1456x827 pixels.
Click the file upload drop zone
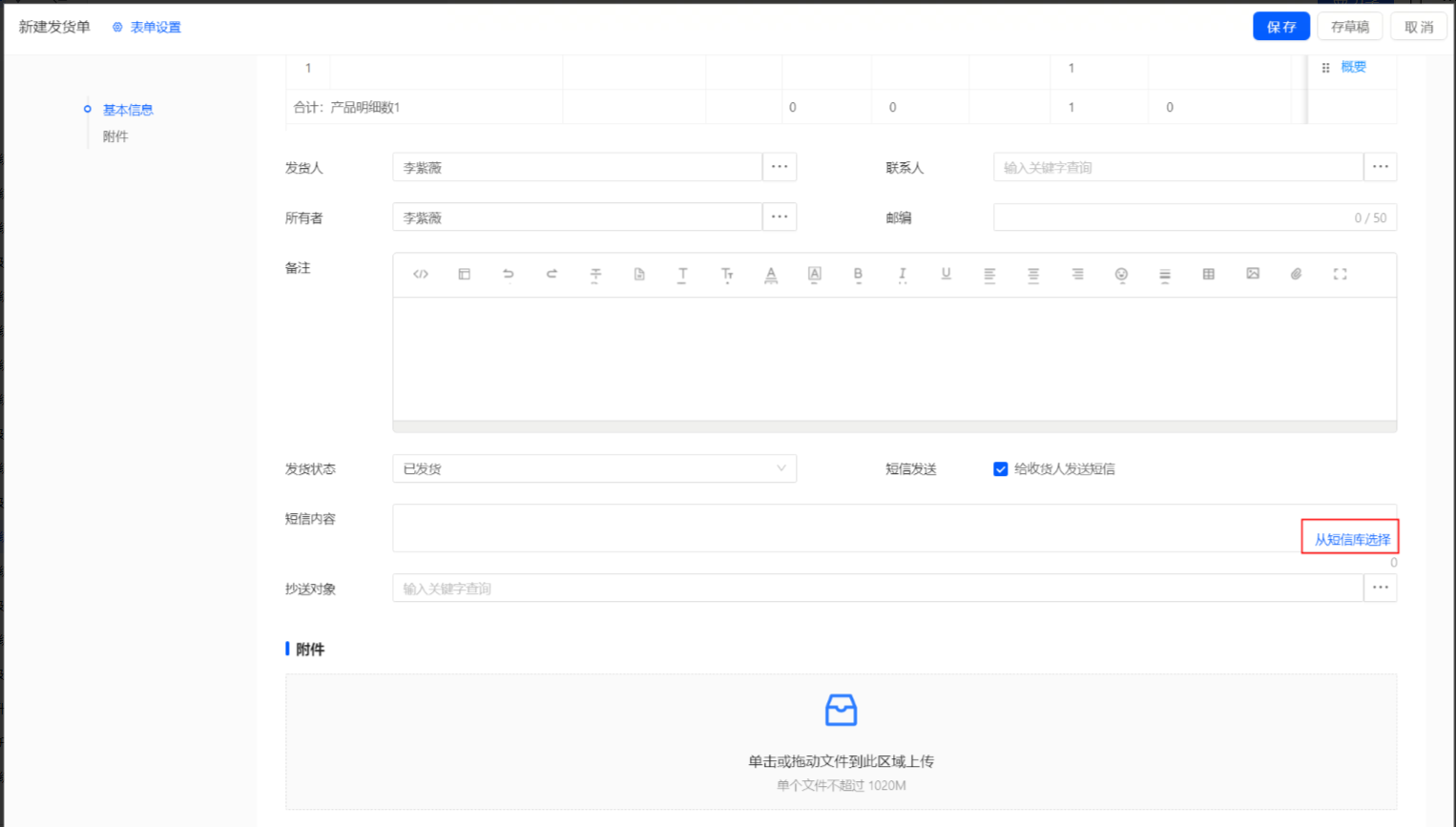(841, 742)
